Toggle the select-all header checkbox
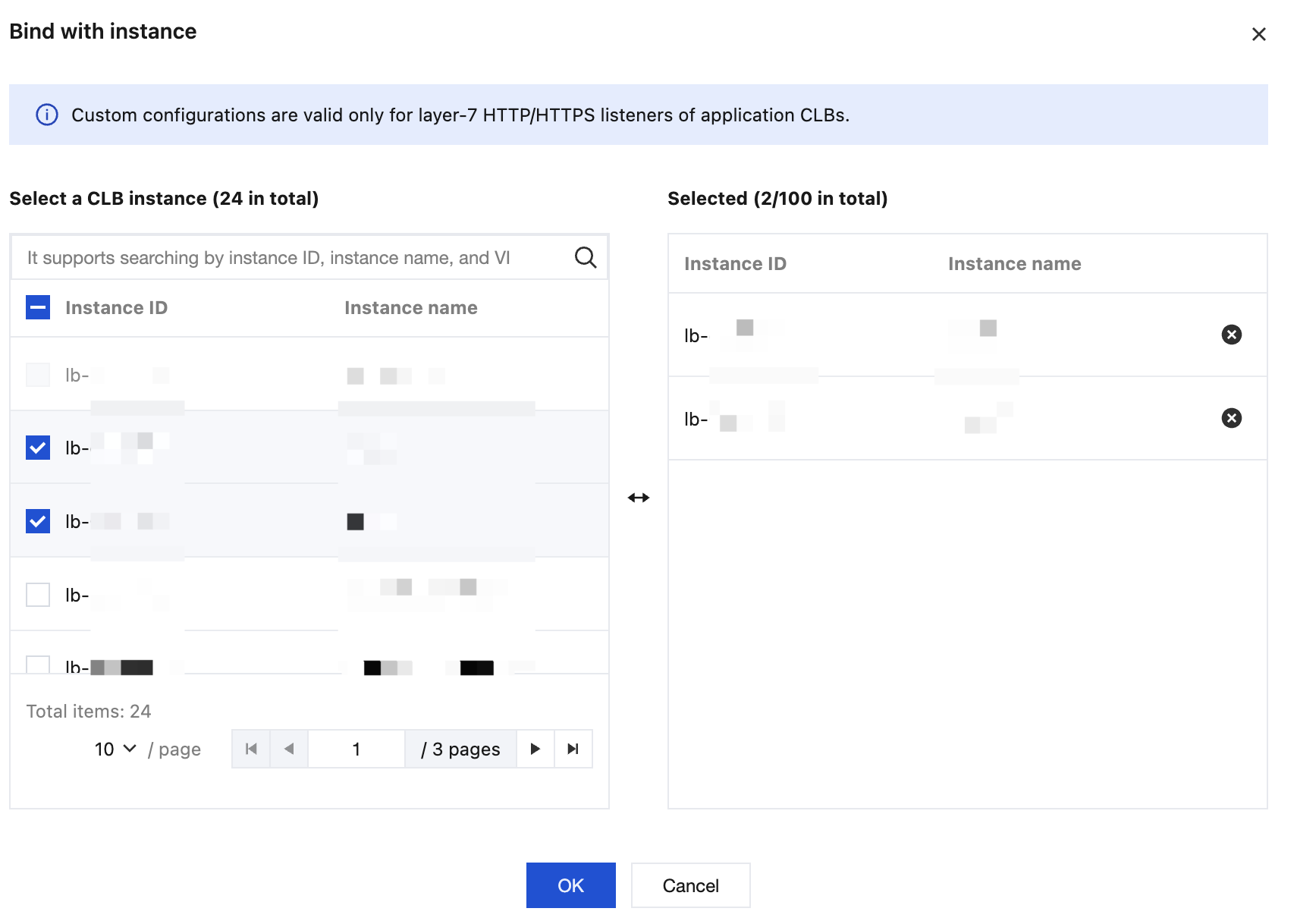Screen dimensions: 1297x924 pyautogui.click(x=38, y=307)
